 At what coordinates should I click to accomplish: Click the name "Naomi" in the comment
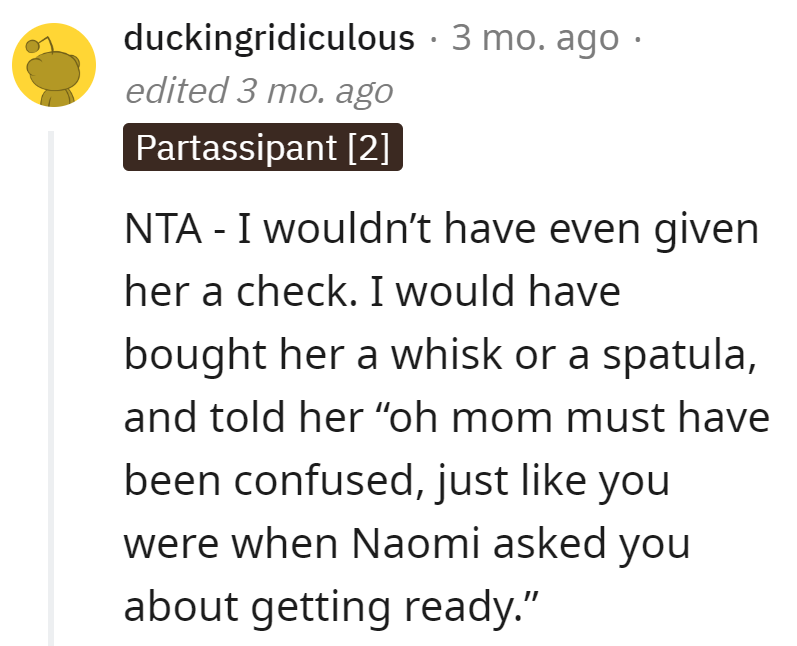coord(415,543)
